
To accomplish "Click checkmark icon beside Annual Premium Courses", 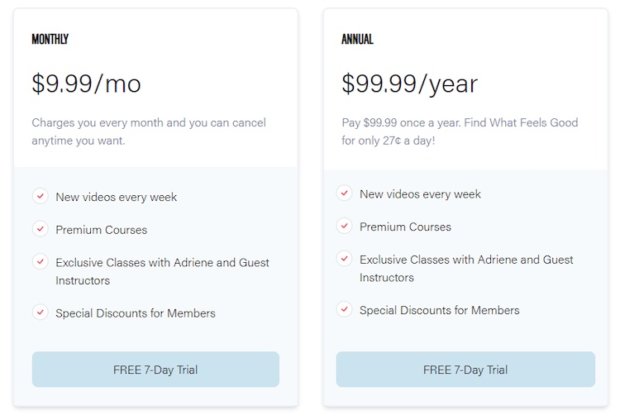I will coord(344,226).
